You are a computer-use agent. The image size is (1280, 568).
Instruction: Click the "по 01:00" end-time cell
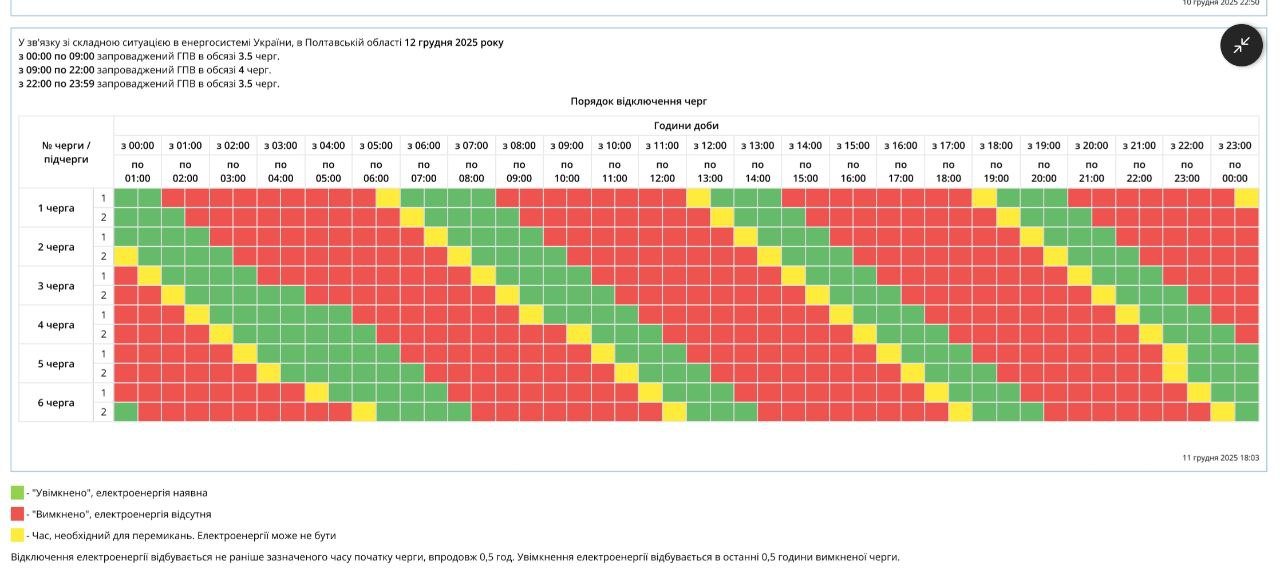click(137, 172)
